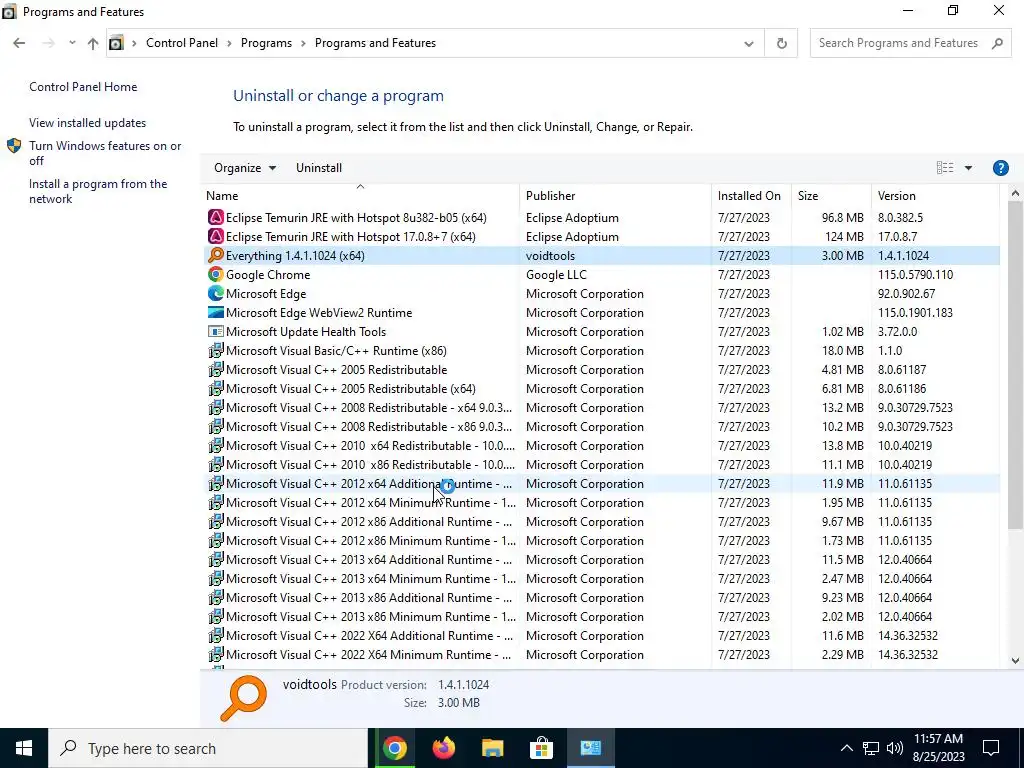Viewport: 1024px width, 768px height.
Task: Open File Explorer from the taskbar
Action: 492,748
